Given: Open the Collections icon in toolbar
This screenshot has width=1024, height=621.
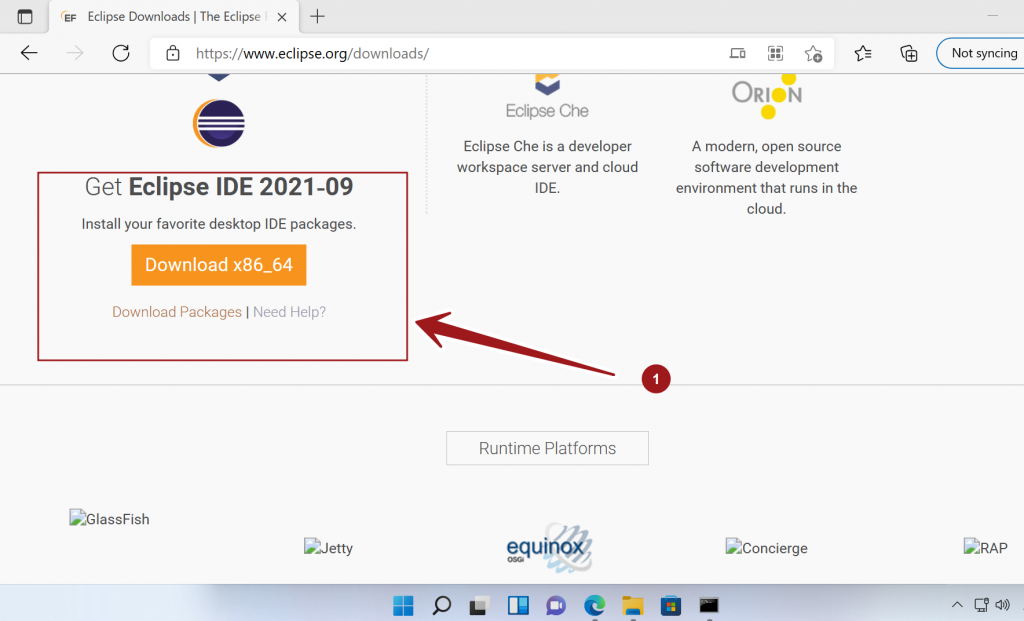Looking at the screenshot, I should point(909,53).
